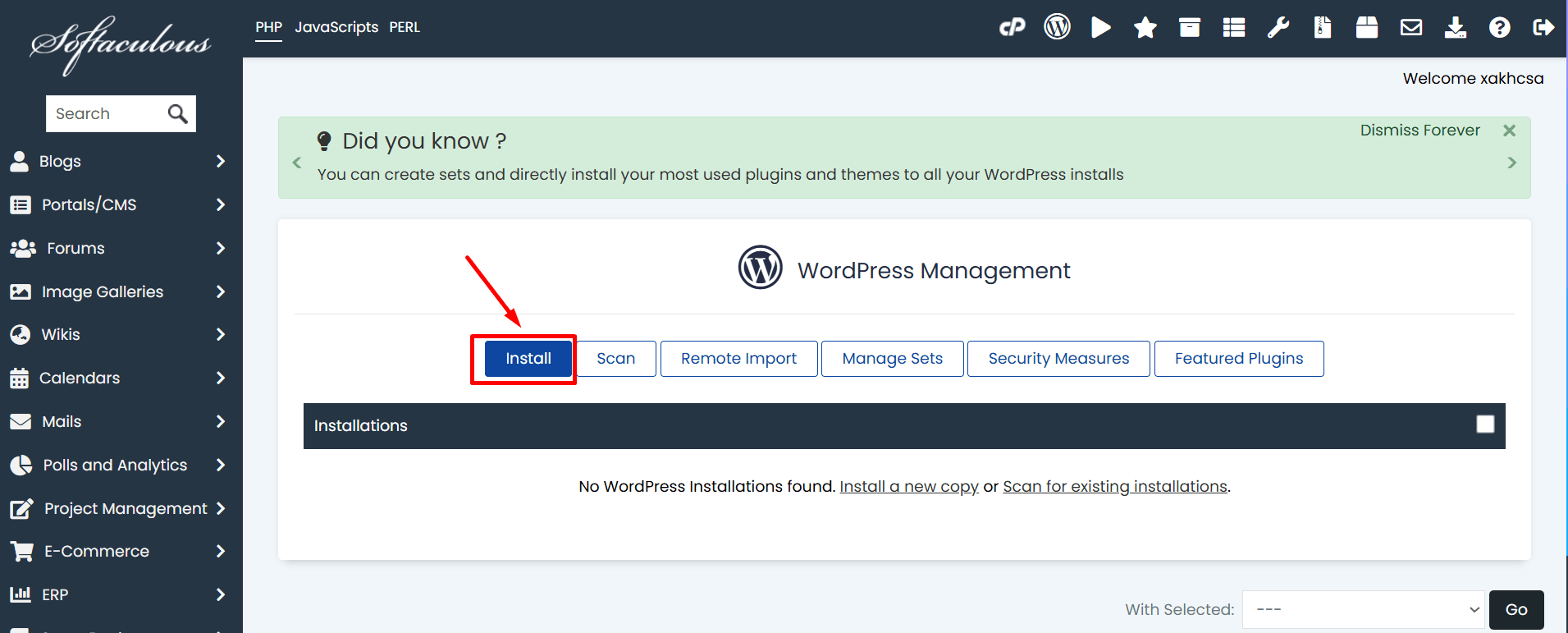Image resolution: width=1568 pixels, height=633 pixels.
Task: Open the envelope email settings icon
Action: (1411, 28)
